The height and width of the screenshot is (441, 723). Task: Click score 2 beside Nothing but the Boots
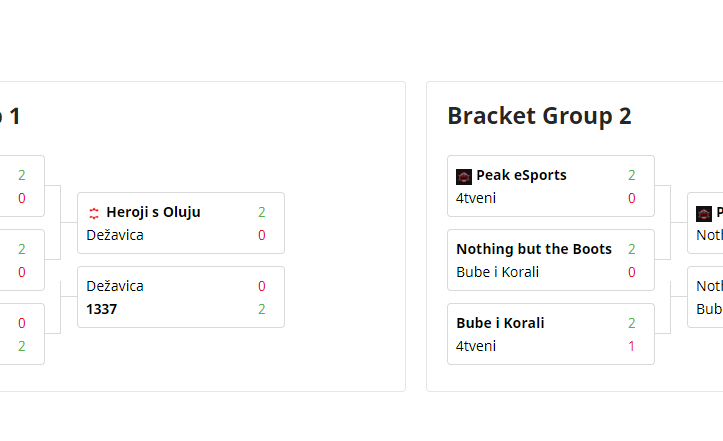pyautogui.click(x=632, y=249)
